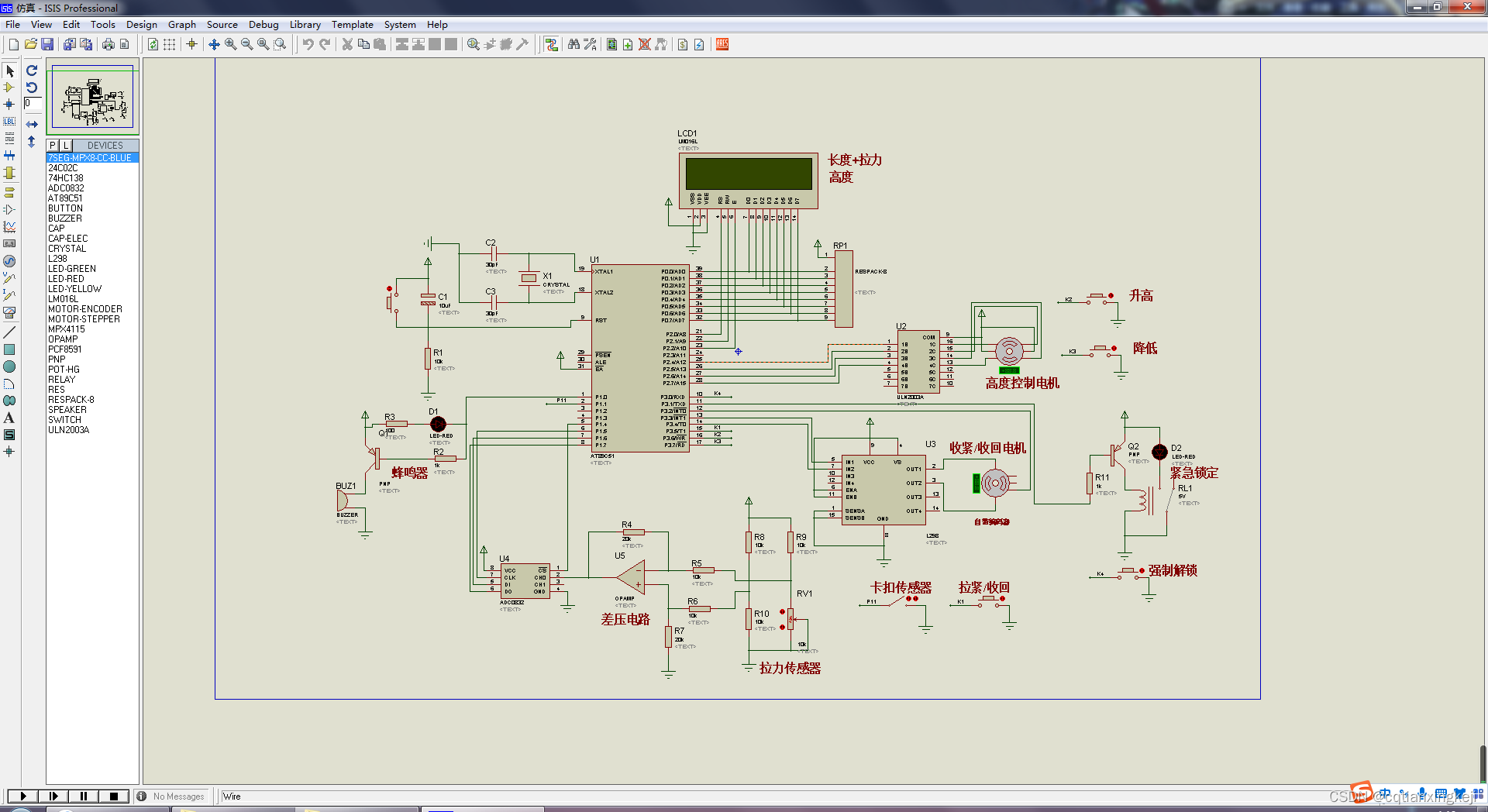Select the Virtual Instruments tool

tap(9, 312)
